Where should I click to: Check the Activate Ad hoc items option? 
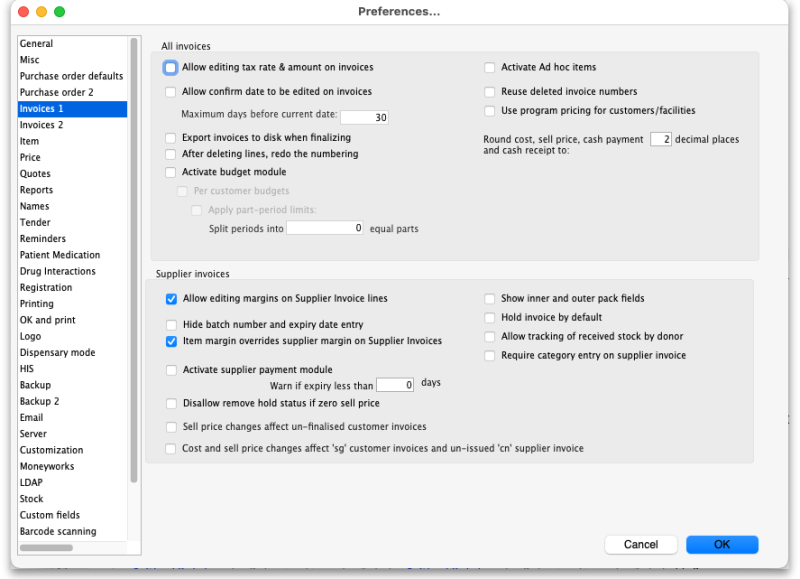tap(489, 67)
